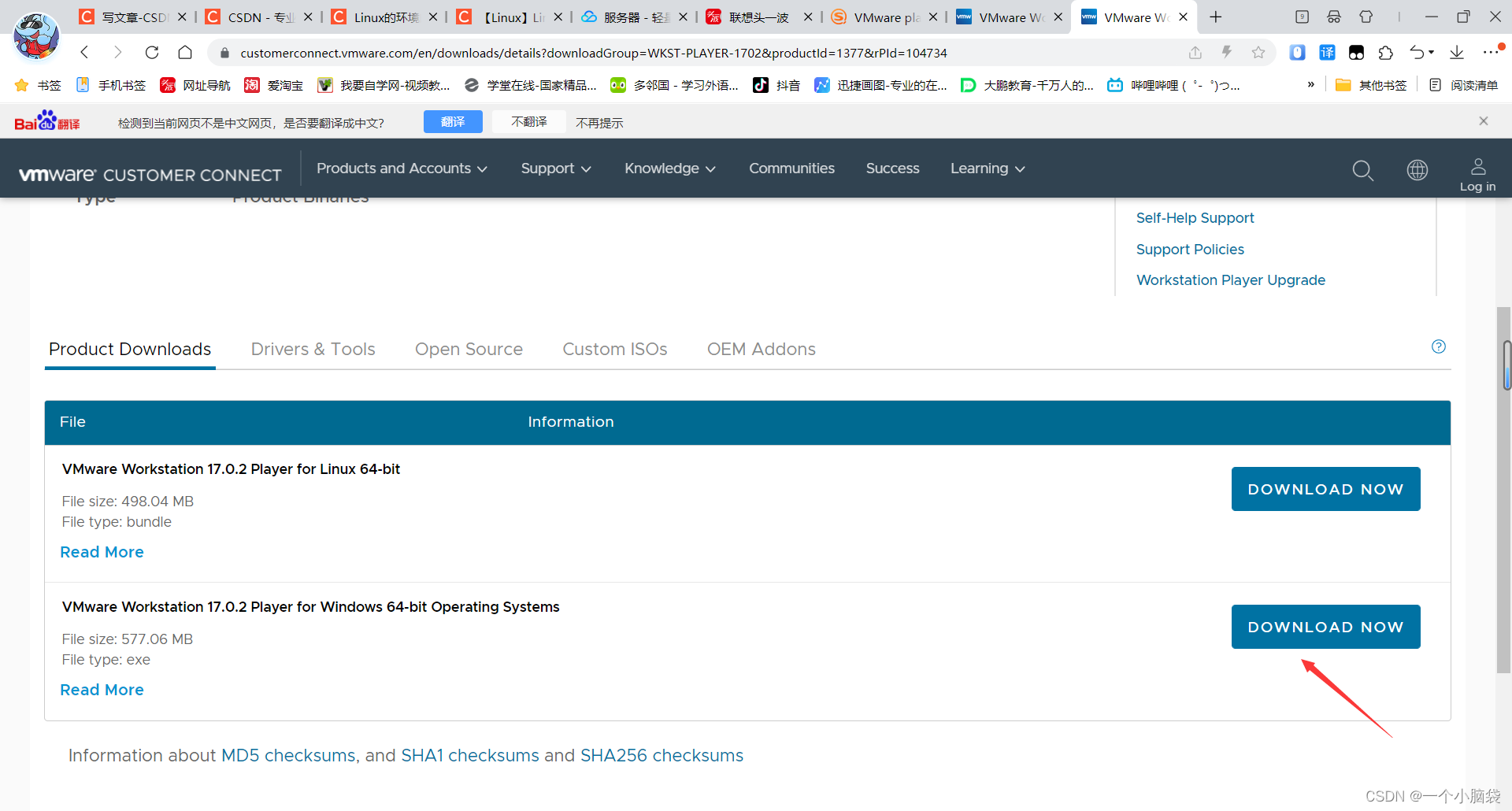Image resolution: width=1512 pixels, height=811 pixels.
Task: Open SHA256 checksums link
Action: coord(661,755)
